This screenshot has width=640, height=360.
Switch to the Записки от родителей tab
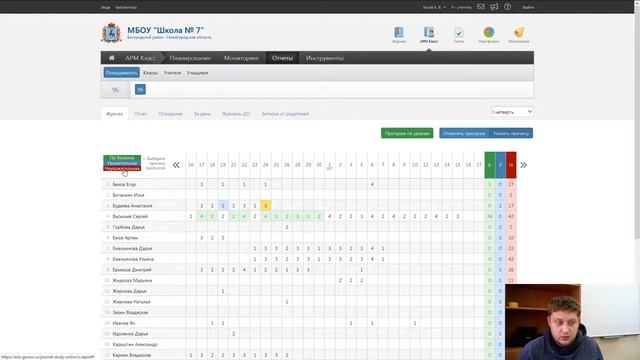285,114
